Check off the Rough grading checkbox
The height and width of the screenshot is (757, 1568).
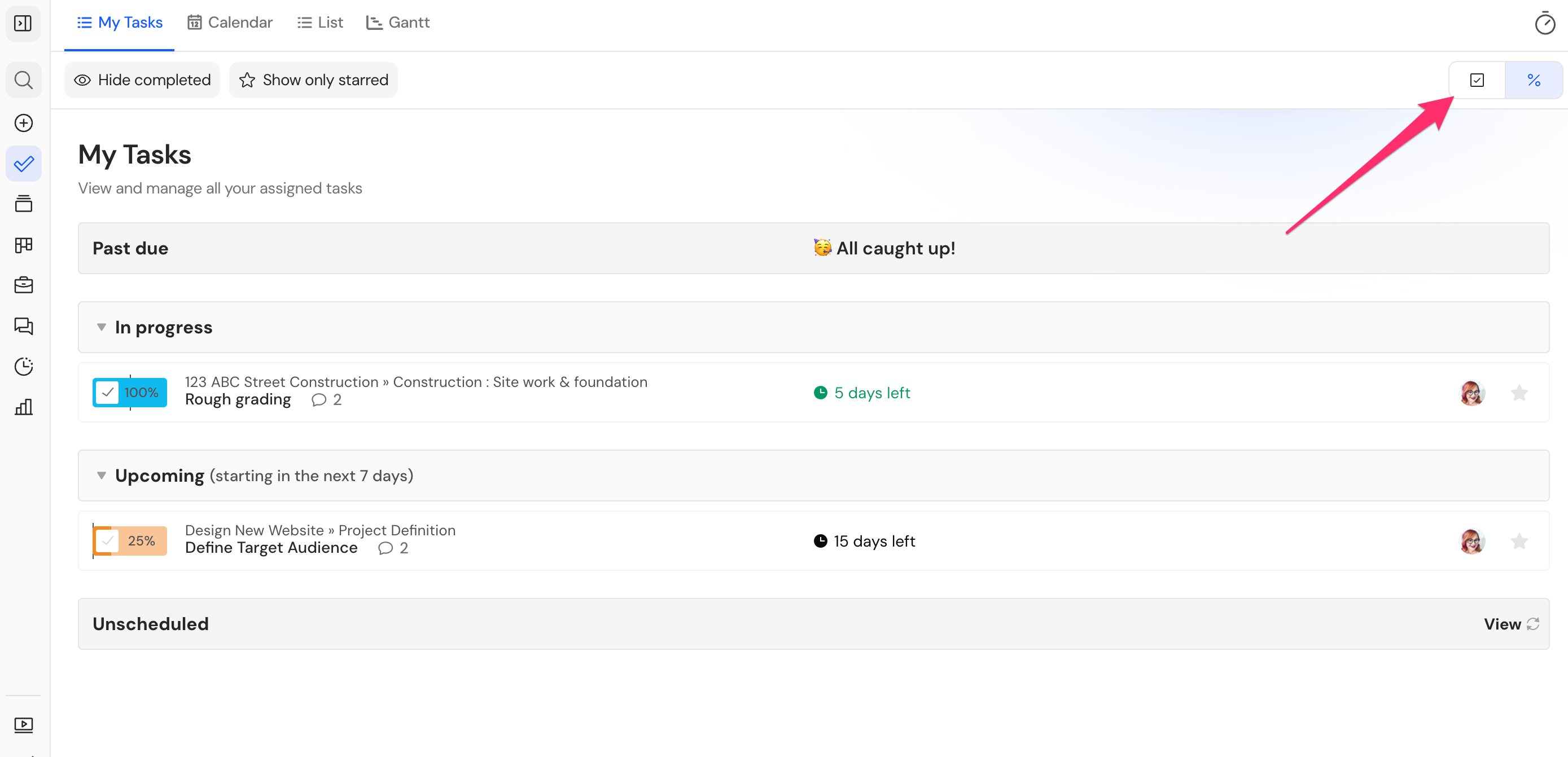click(x=108, y=393)
